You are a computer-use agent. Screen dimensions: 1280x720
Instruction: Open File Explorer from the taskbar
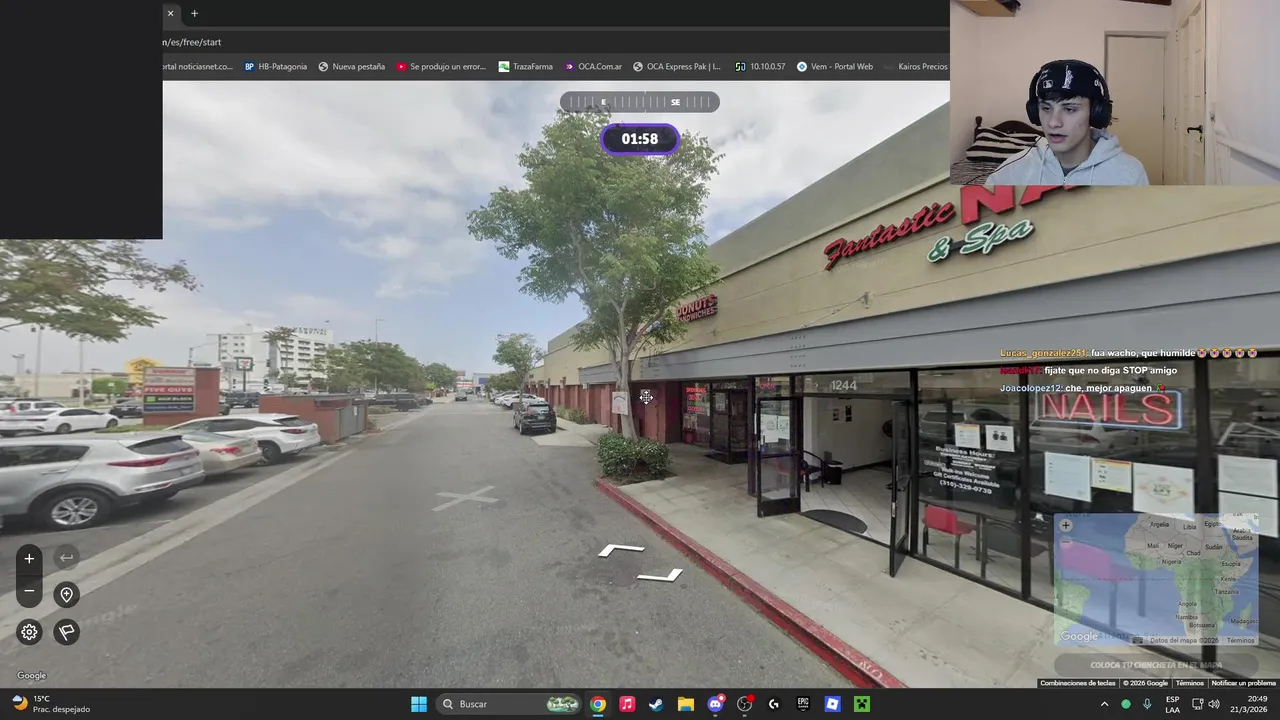pyautogui.click(x=685, y=704)
